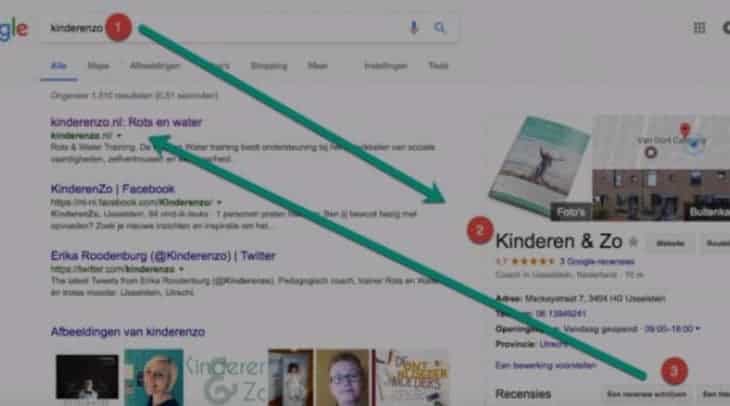Open the Google apps grid icon
730x406 pixels.
pos(699,28)
